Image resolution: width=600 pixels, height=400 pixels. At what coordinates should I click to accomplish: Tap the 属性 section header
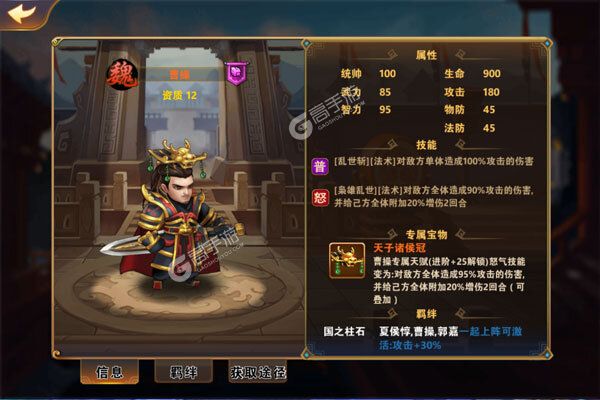[426, 55]
